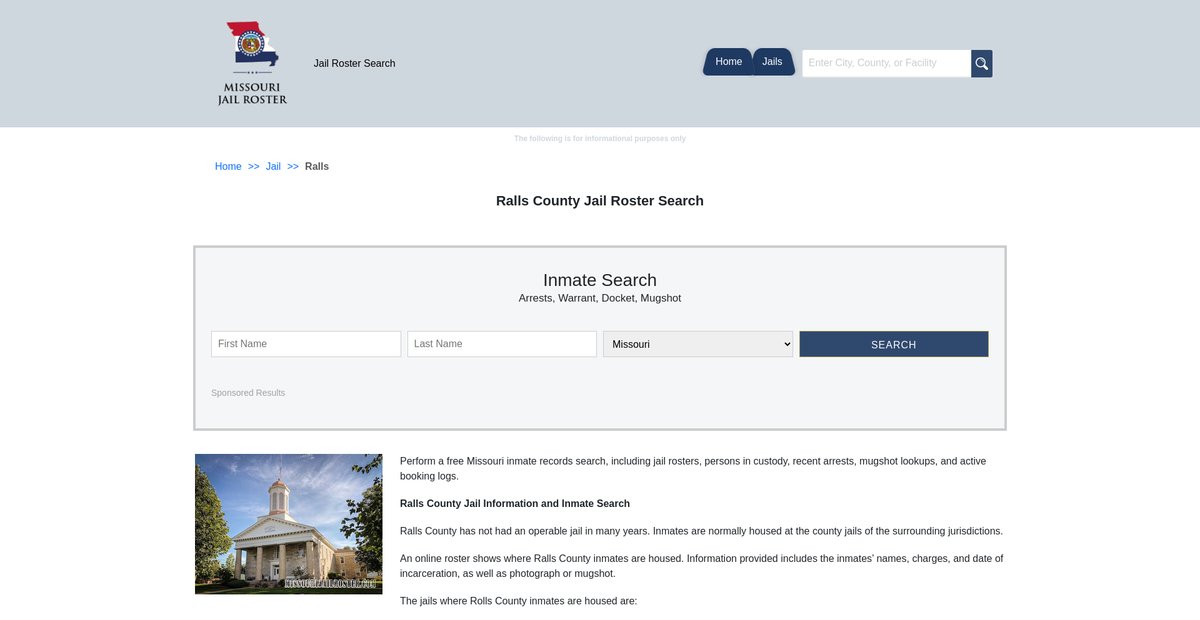Open the Home tab in header
This screenshot has height=620, width=1200.
728,62
